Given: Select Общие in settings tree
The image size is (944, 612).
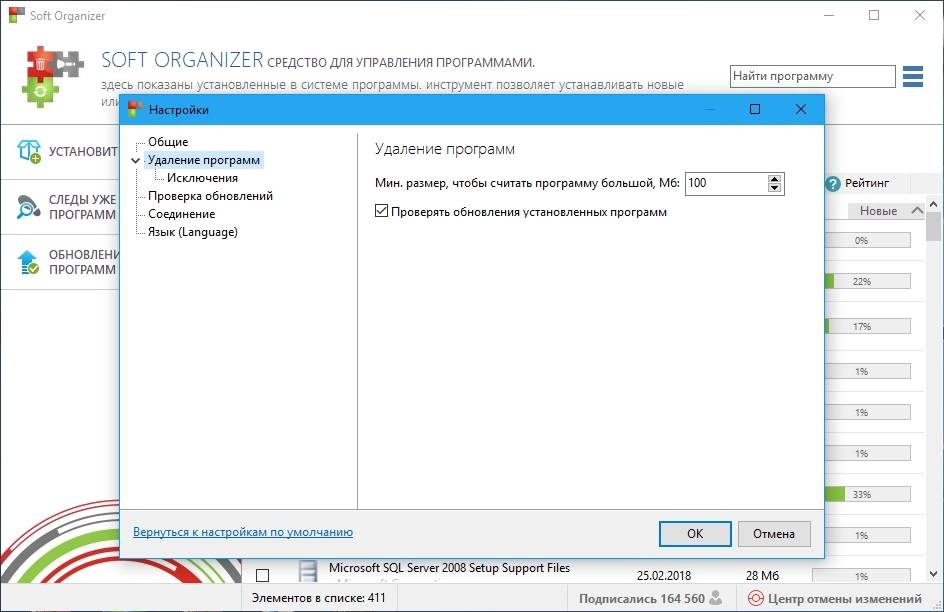Looking at the screenshot, I should point(168,141).
